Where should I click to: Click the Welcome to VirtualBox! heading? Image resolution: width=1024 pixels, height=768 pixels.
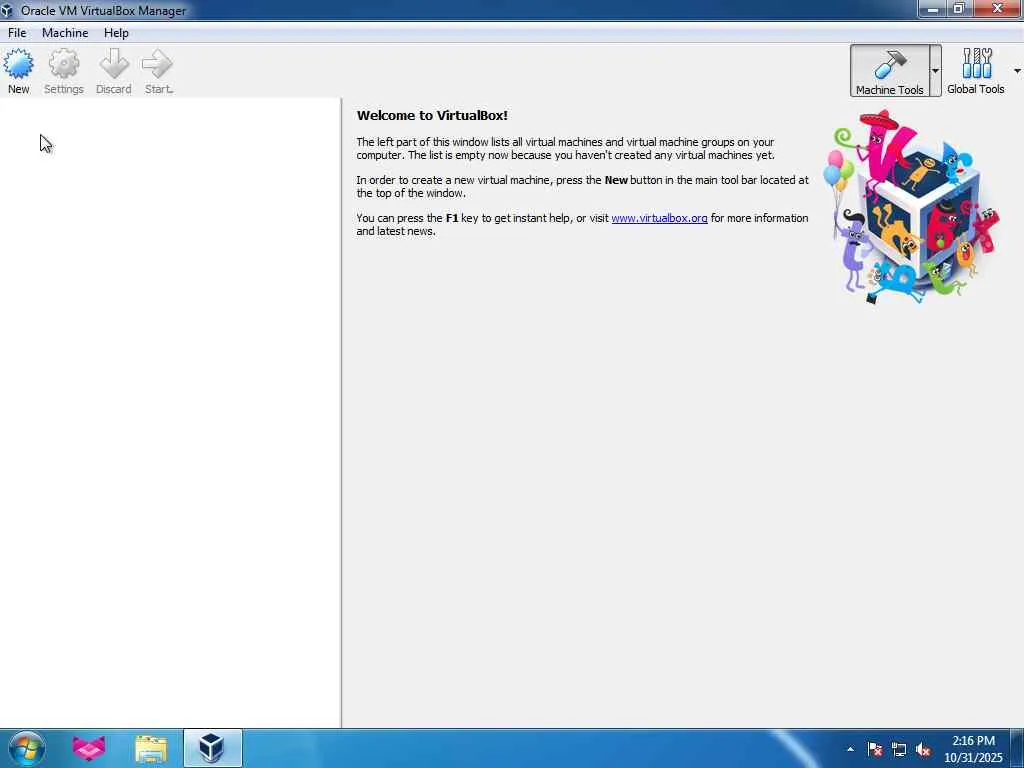click(x=432, y=116)
